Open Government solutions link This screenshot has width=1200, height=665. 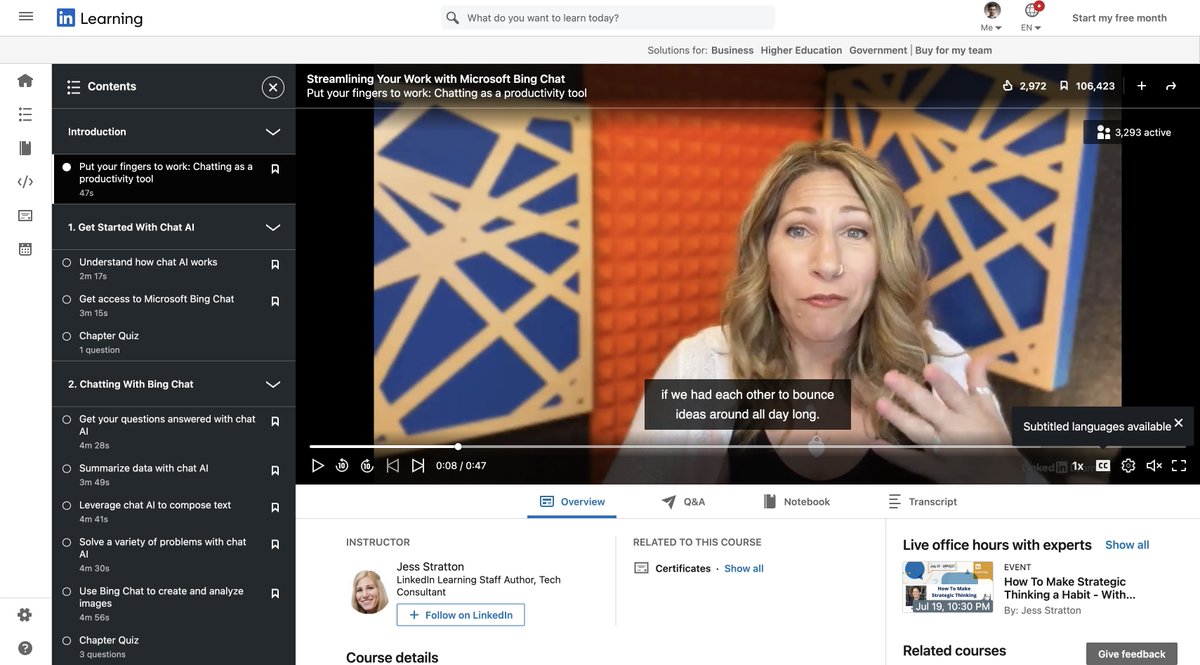[x=878, y=50]
